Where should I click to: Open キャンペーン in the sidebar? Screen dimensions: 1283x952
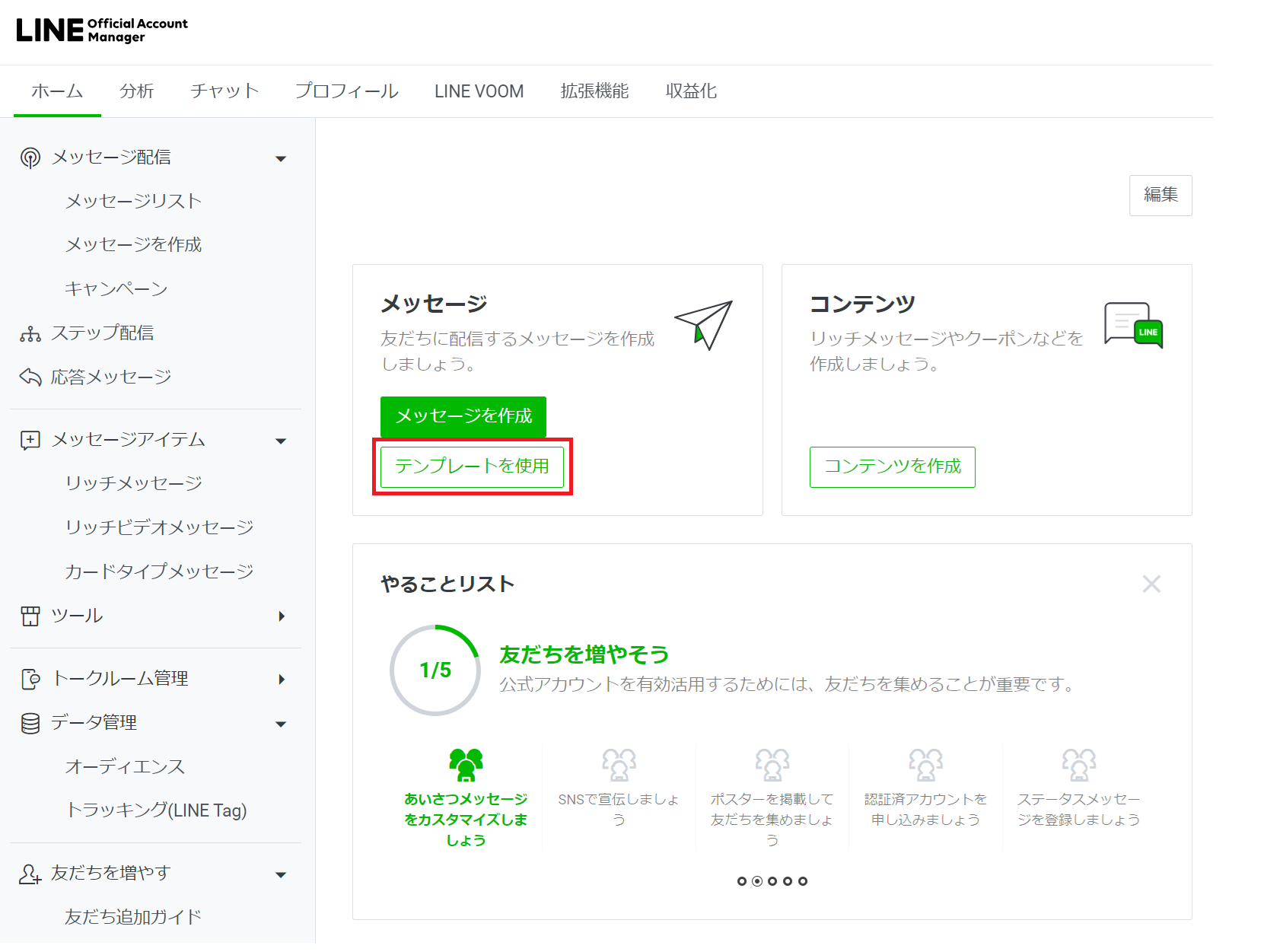point(116,289)
